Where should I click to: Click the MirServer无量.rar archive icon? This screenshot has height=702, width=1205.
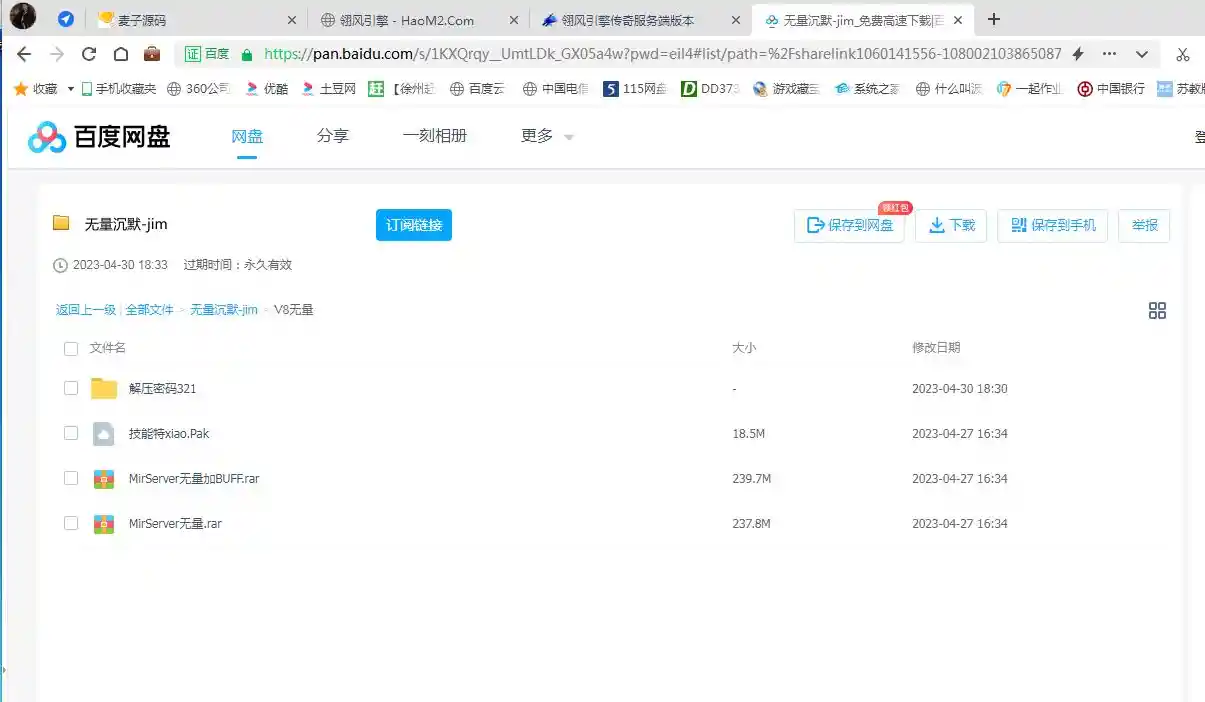[104, 524]
